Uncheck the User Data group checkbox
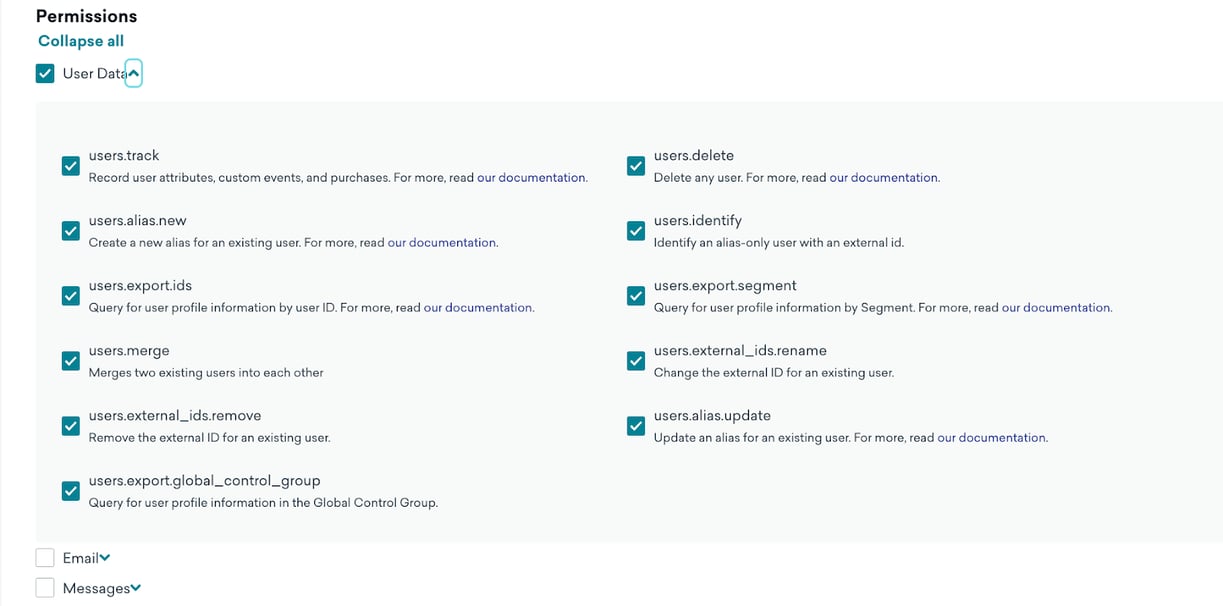1223x606 pixels. pyautogui.click(x=45, y=73)
